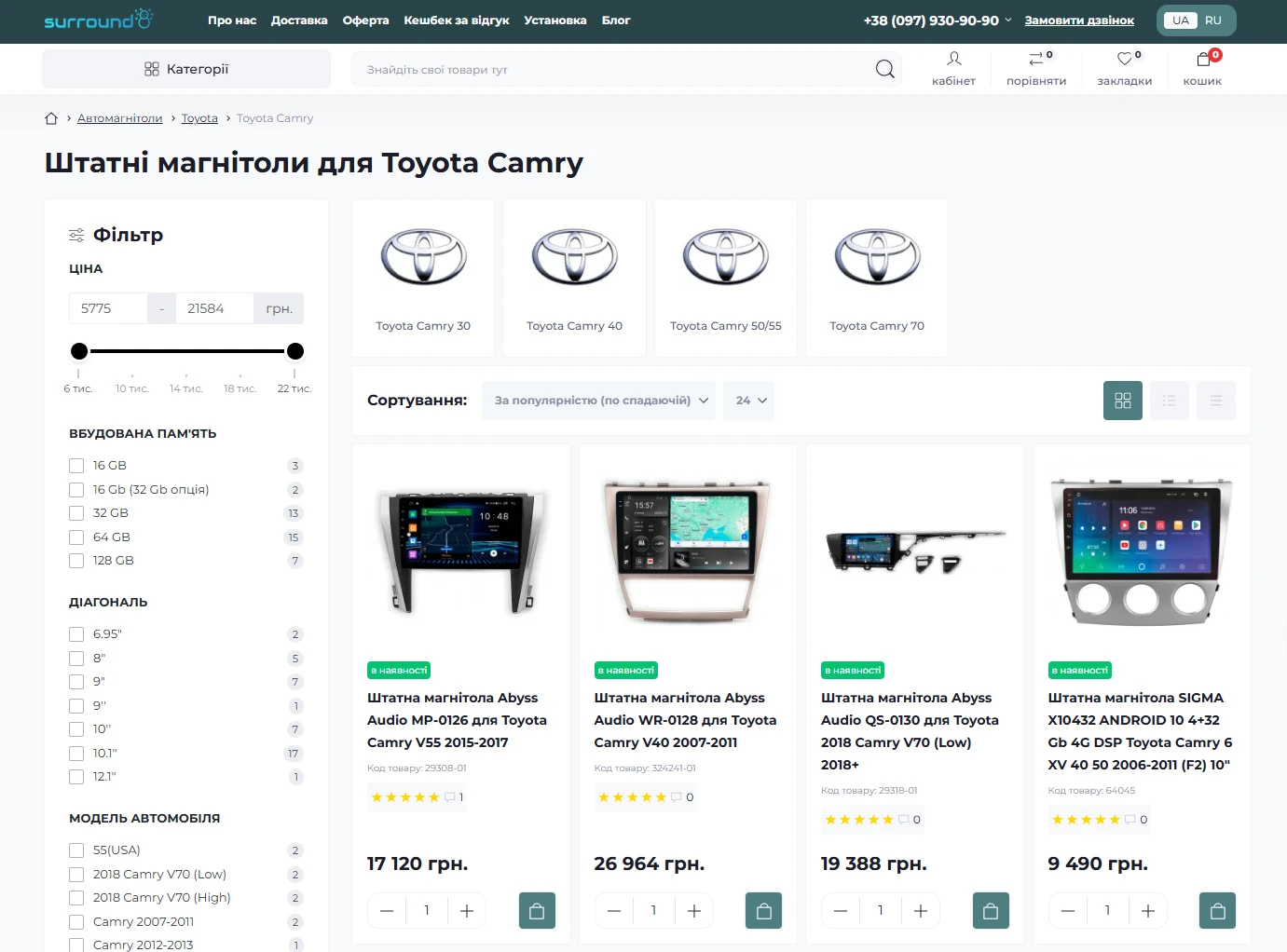Expand the phone number dropdown arrow
The width and height of the screenshot is (1287, 952).
point(1008,20)
